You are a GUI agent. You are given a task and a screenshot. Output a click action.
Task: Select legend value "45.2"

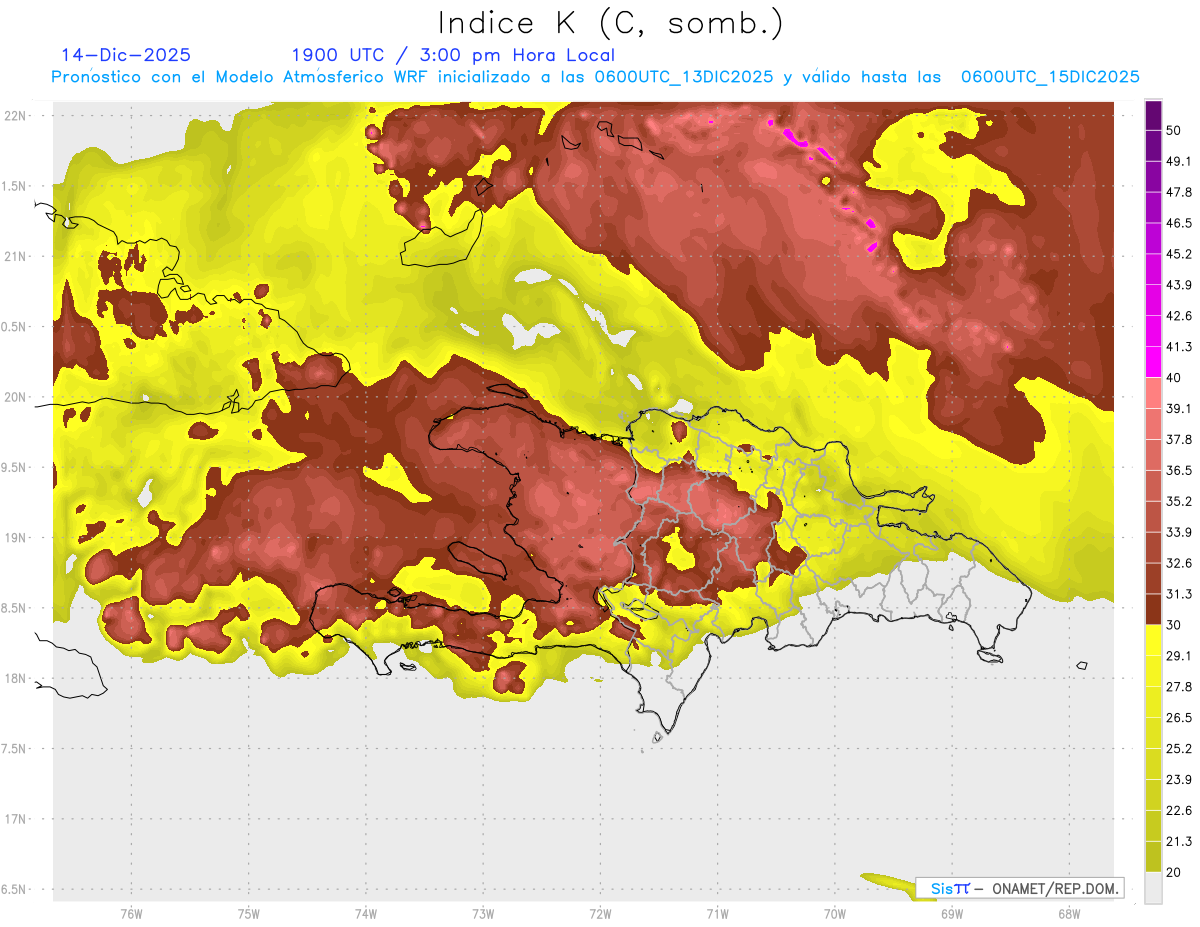click(x=1179, y=255)
